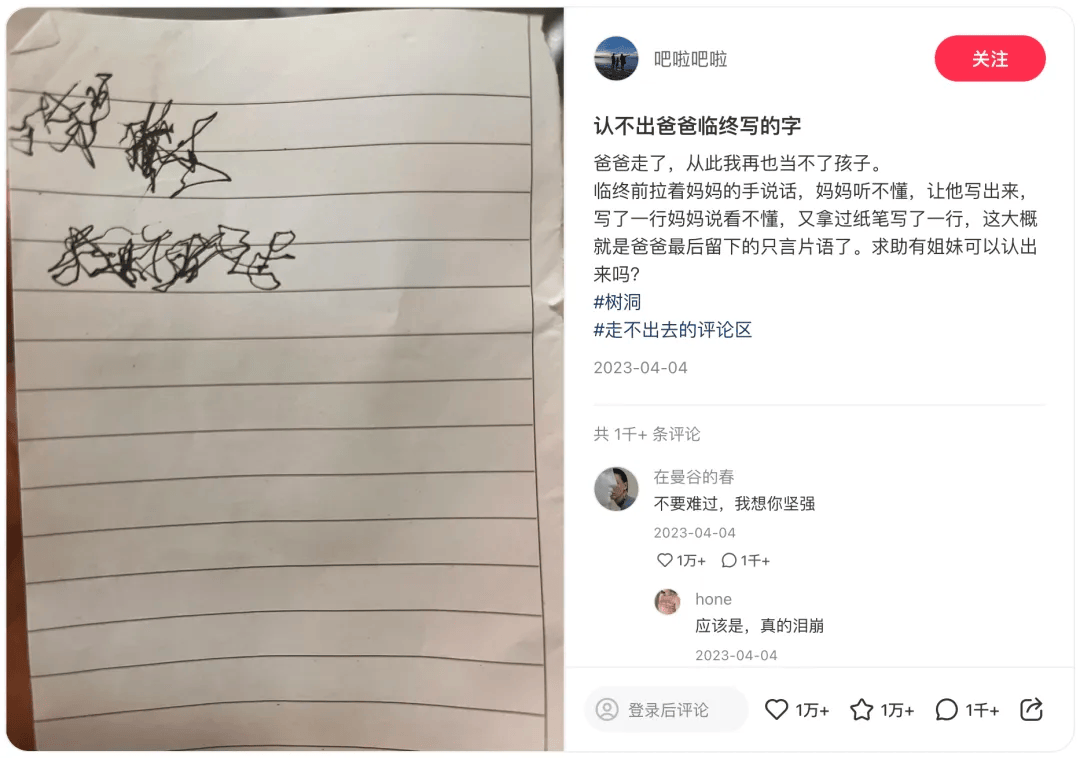Reply to 在曼谷的春's comment bubble icon

(729, 560)
